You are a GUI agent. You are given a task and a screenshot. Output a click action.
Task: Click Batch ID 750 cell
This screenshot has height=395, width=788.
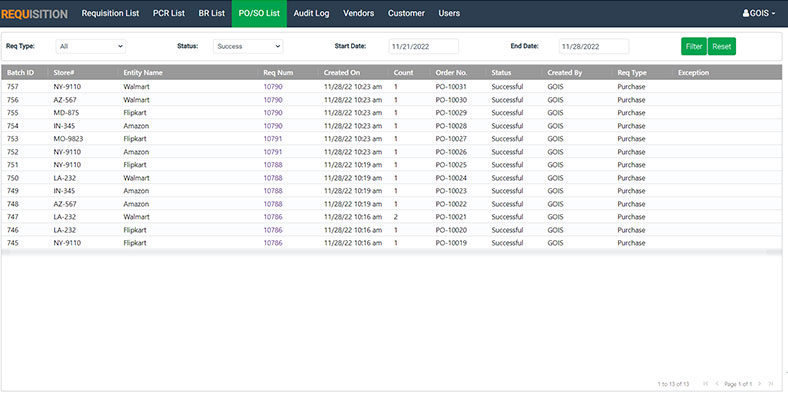click(x=13, y=178)
